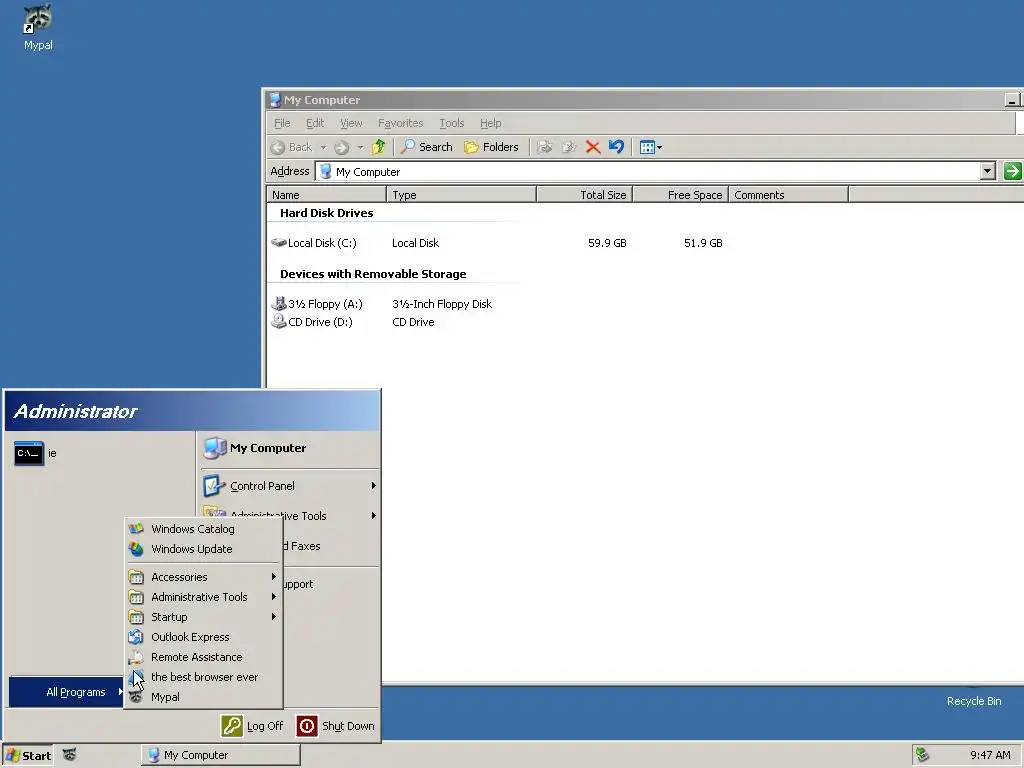Sort by the Total Size column header

(584, 195)
